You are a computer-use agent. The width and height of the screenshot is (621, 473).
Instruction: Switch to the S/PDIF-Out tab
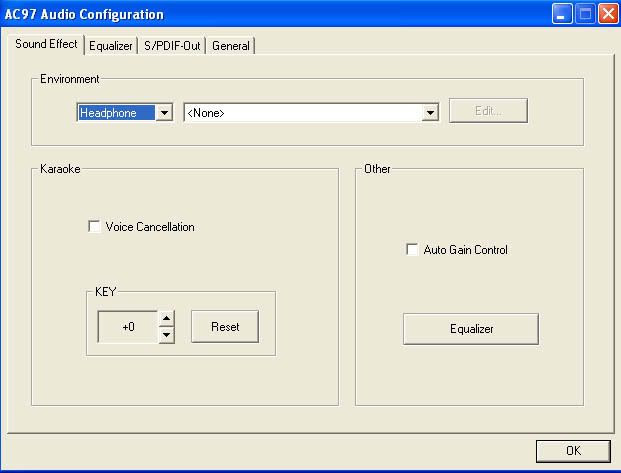(172, 46)
